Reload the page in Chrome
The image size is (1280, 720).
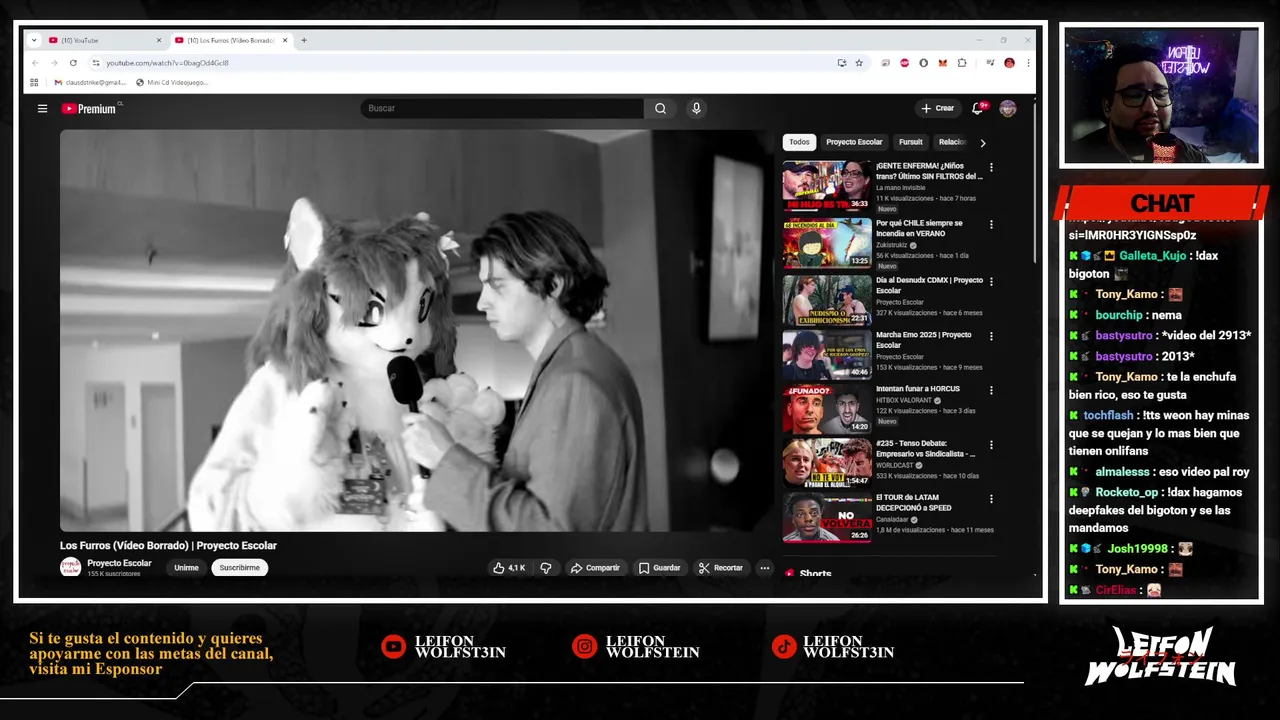click(73, 63)
